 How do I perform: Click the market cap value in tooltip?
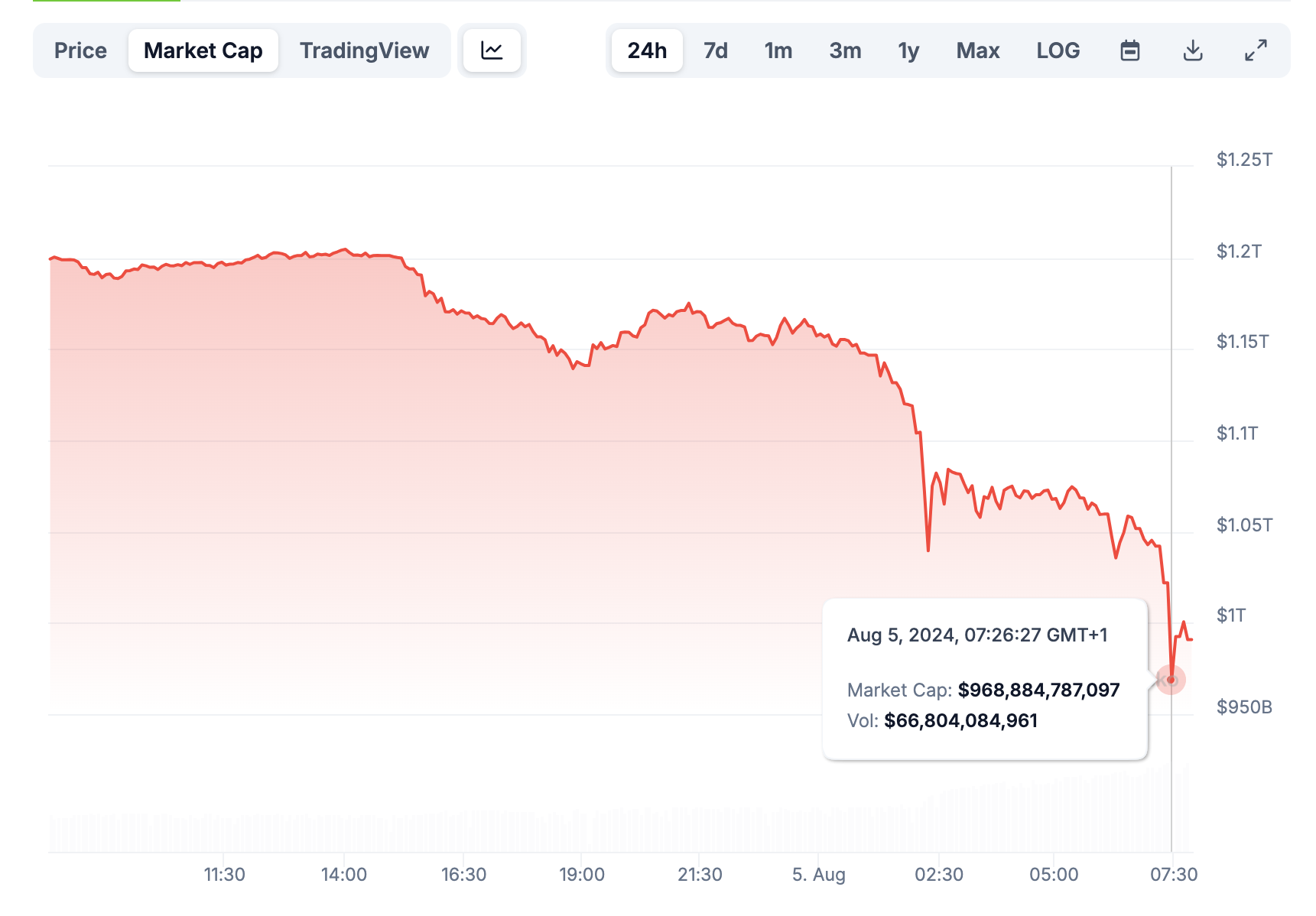(1038, 690)
